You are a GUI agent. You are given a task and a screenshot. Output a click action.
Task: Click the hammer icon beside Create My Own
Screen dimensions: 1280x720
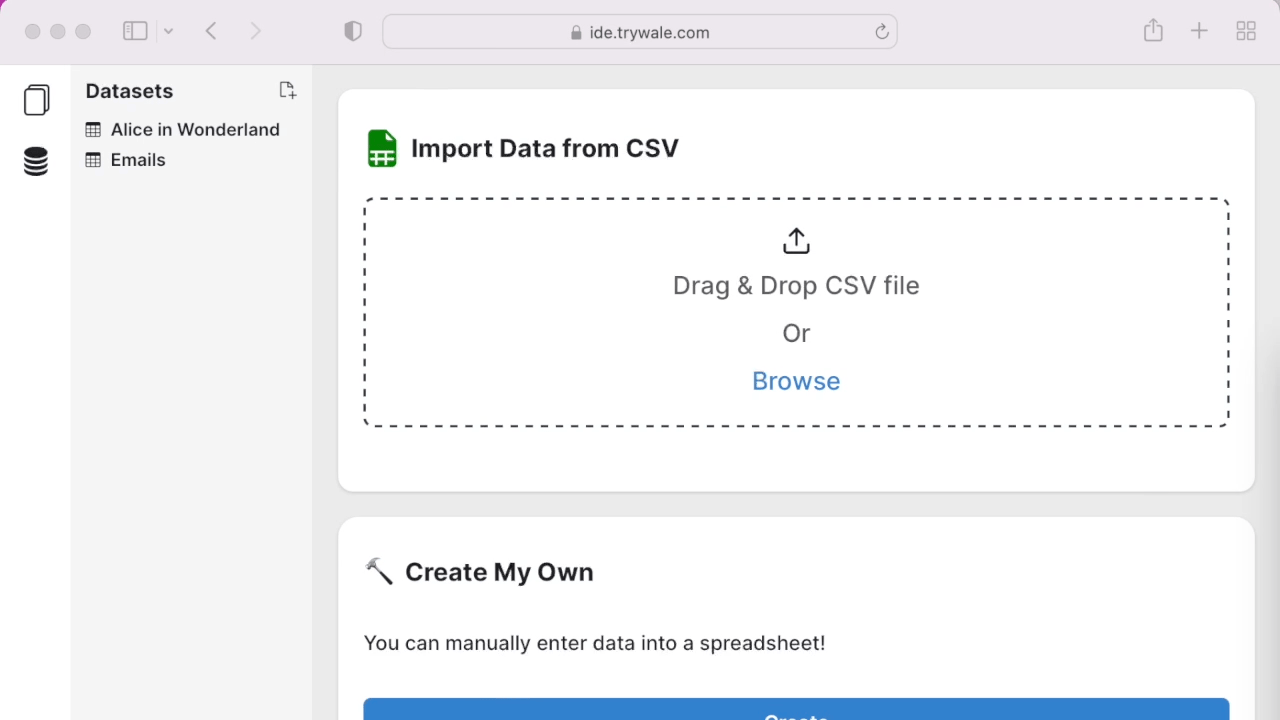point(378,571)
